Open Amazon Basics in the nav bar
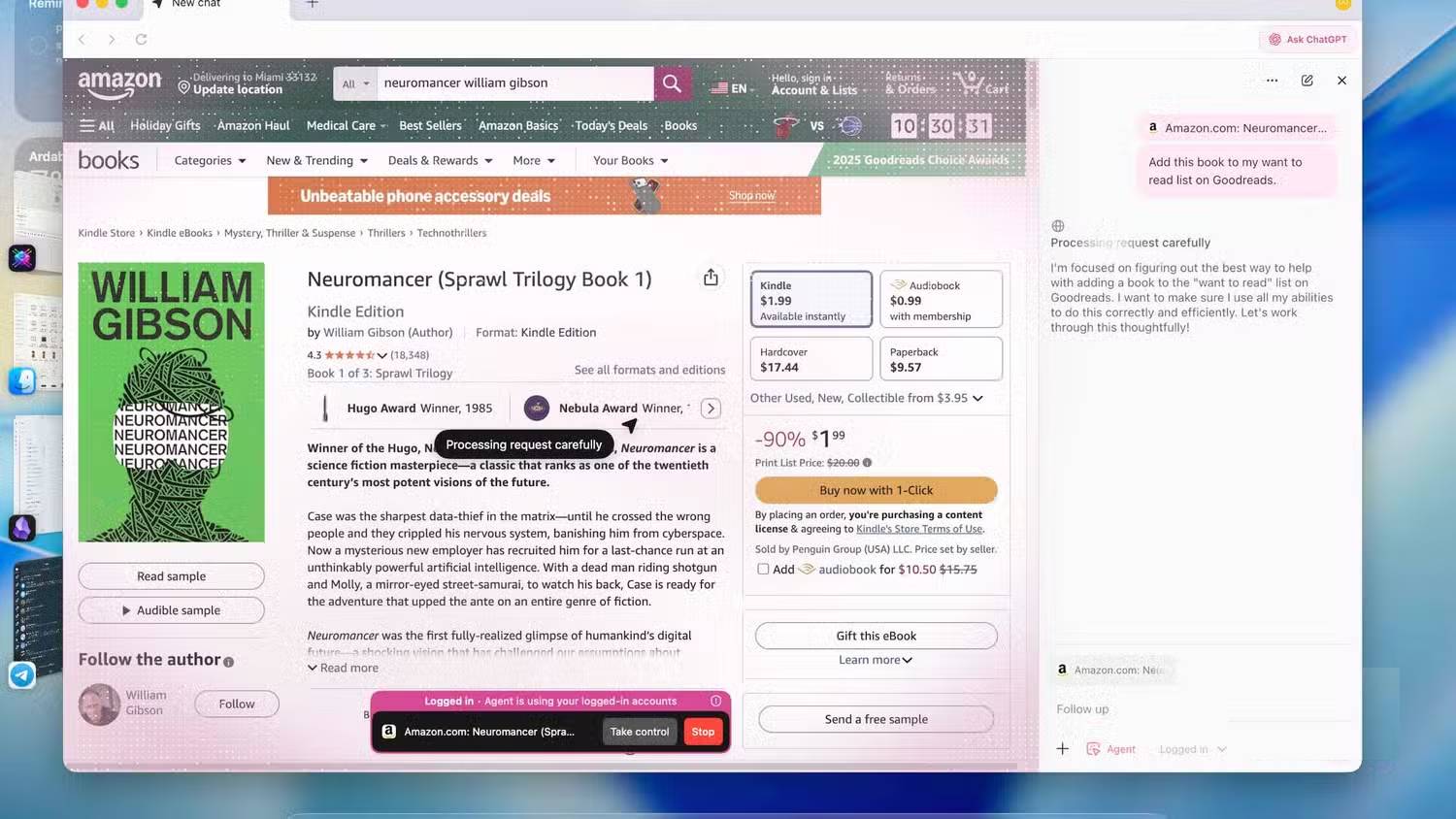The width and height of the screenshot is (1456, 819). [518, 125]
